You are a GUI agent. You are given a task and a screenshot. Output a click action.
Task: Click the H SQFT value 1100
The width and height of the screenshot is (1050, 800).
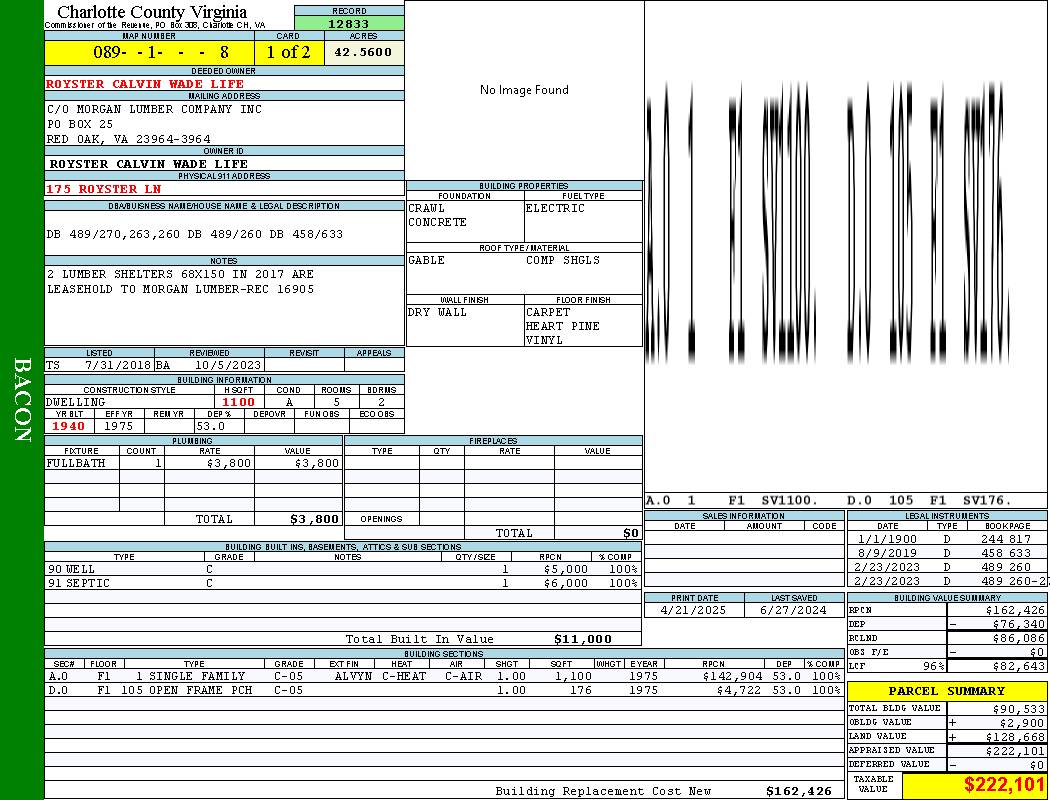point(238,402)
